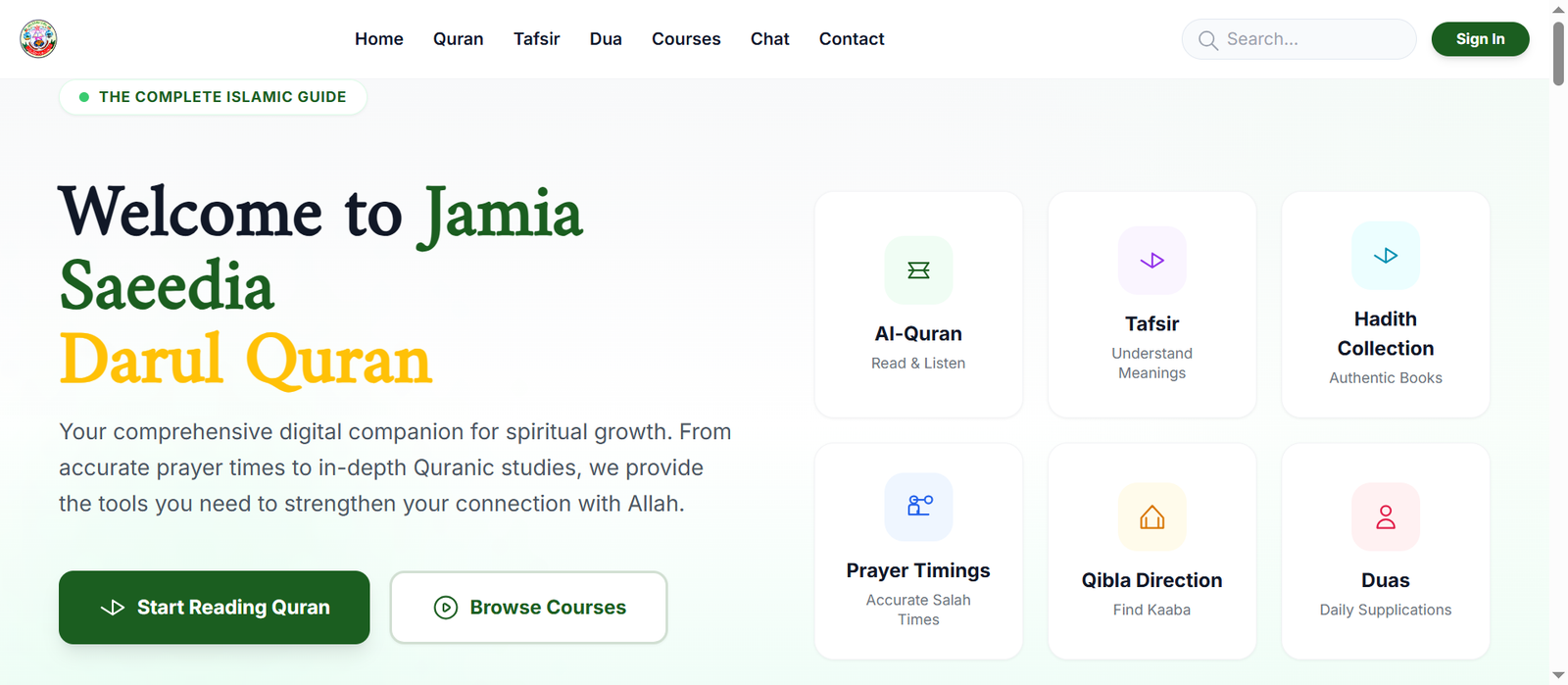This screenshot has height=685, width=1568.
Task: Click the Duas person icon
Action: coord(1386,516)
